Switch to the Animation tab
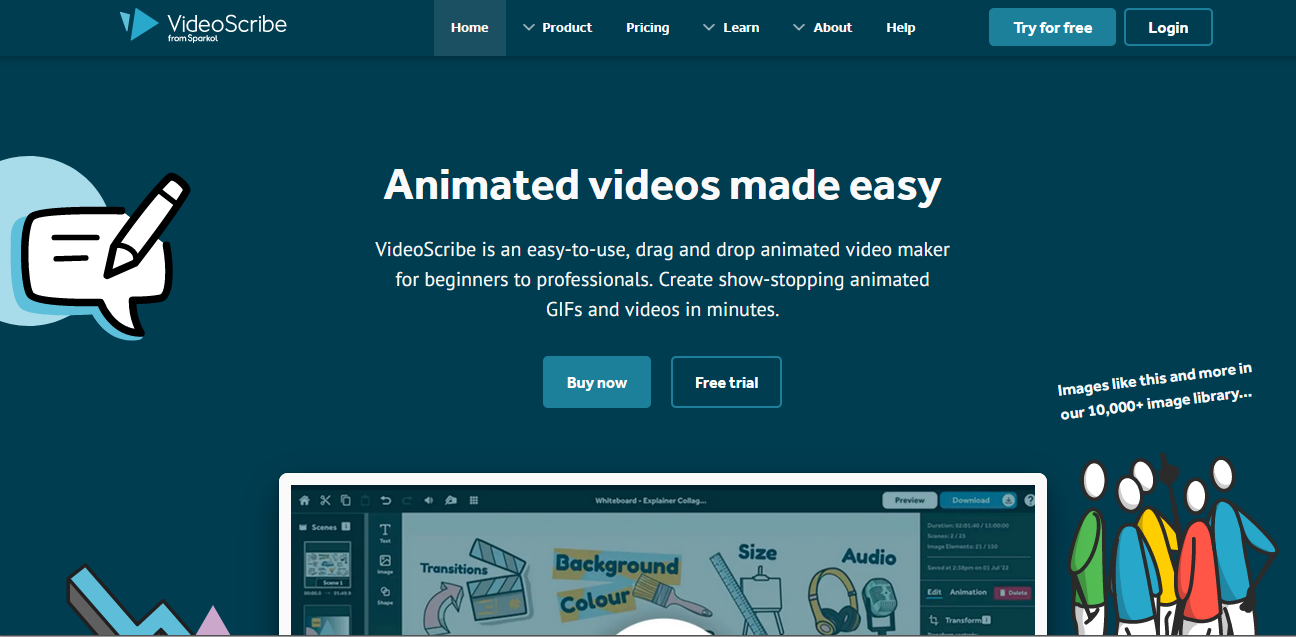The image size is (1296, 637). click(968, 592)
